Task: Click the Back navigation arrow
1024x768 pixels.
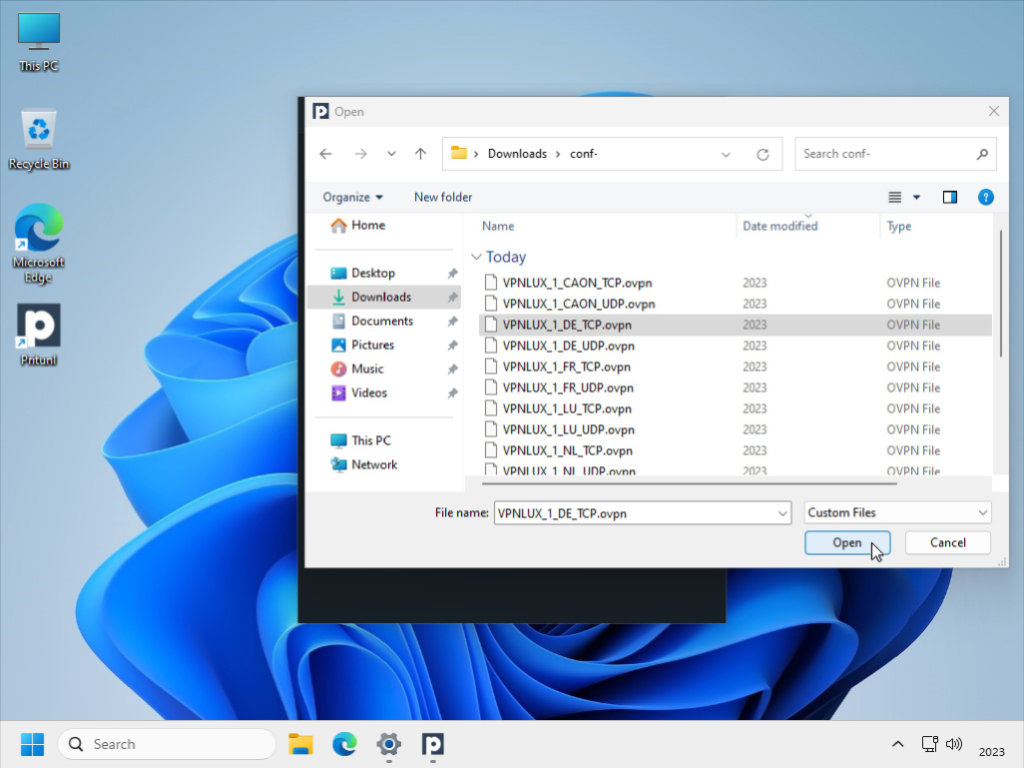Action: [325, 154]
